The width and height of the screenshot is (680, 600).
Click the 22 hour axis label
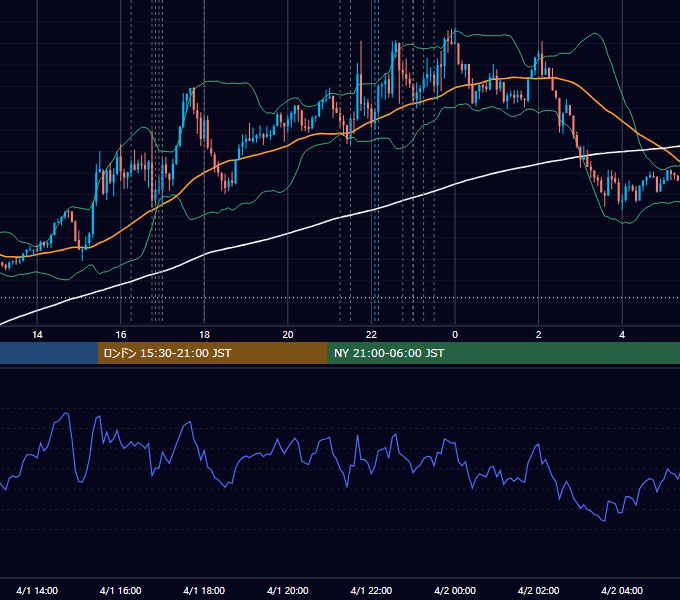pyautogui.click(x=371, y=335)
